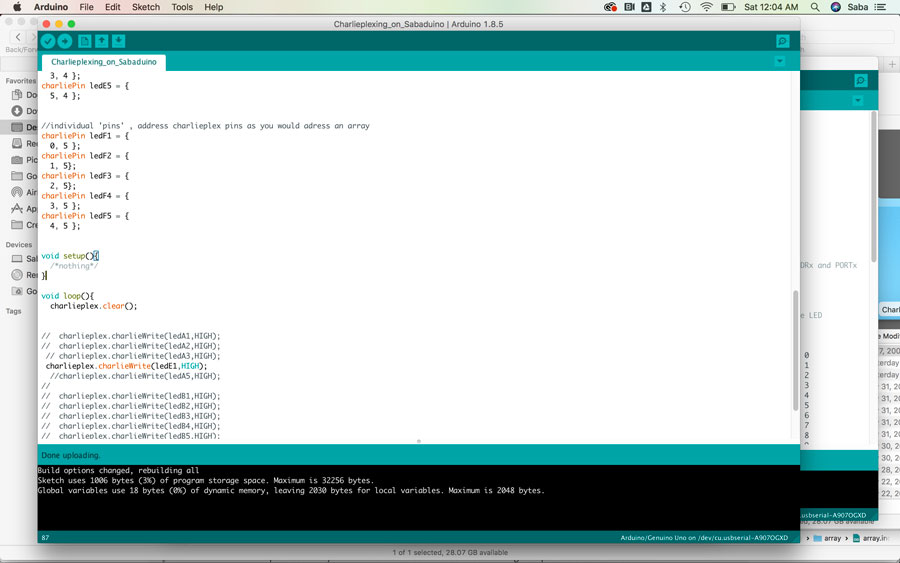Click the date and time Sat 12:04 AM

771,7
